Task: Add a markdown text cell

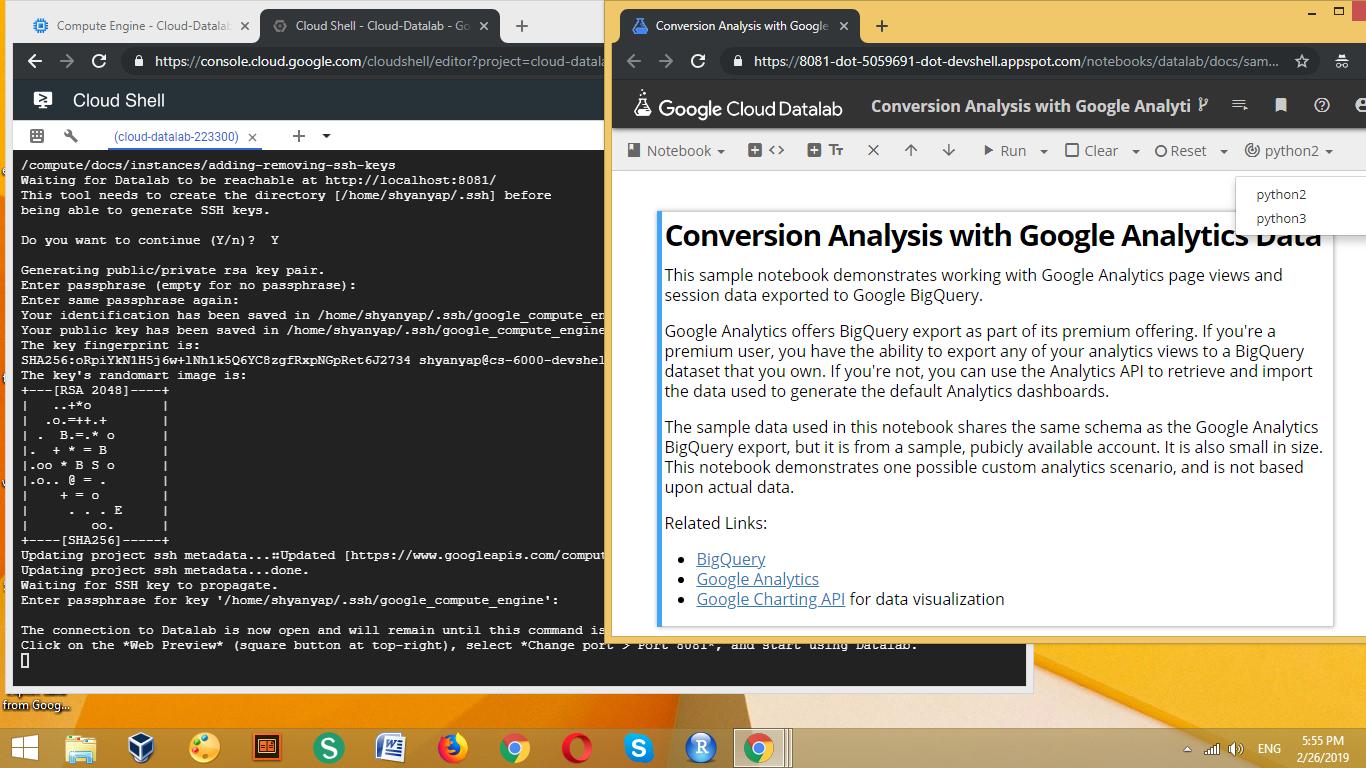Action: (825, 151)
